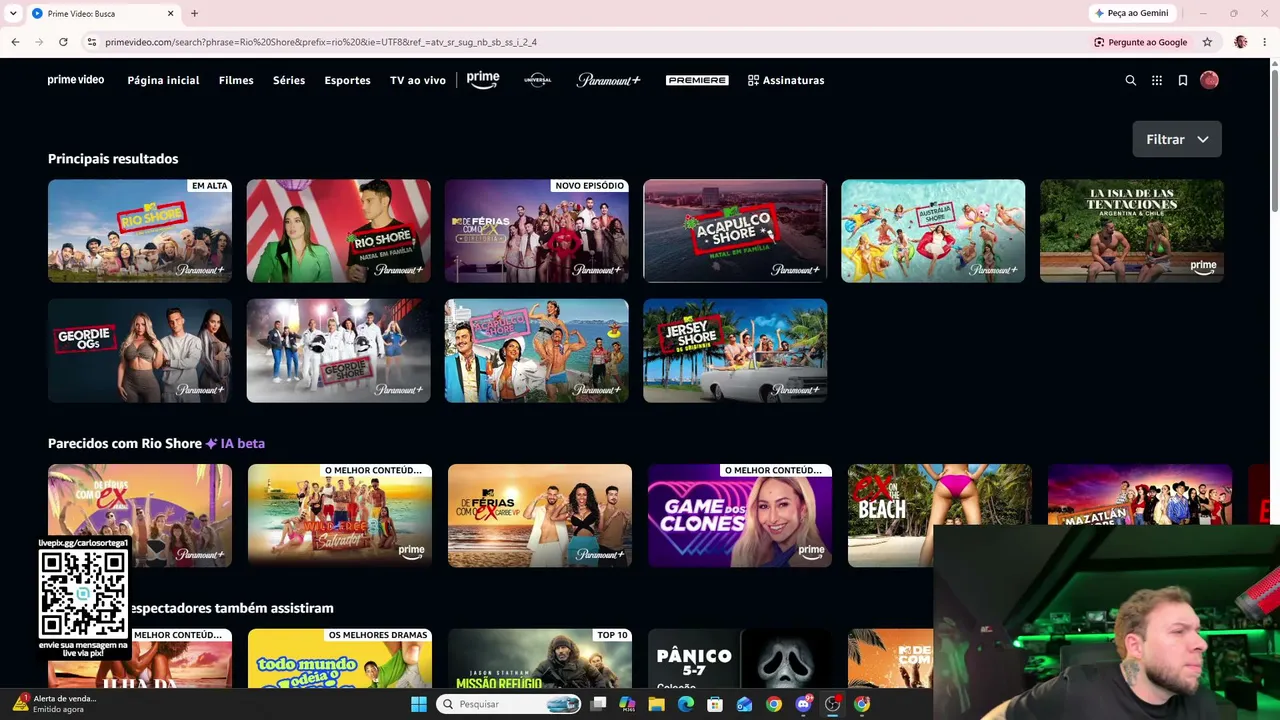Open the Wild Free Salvador thumbnail
This screenshot has width=1280, height=720.
tap(340, 516)
